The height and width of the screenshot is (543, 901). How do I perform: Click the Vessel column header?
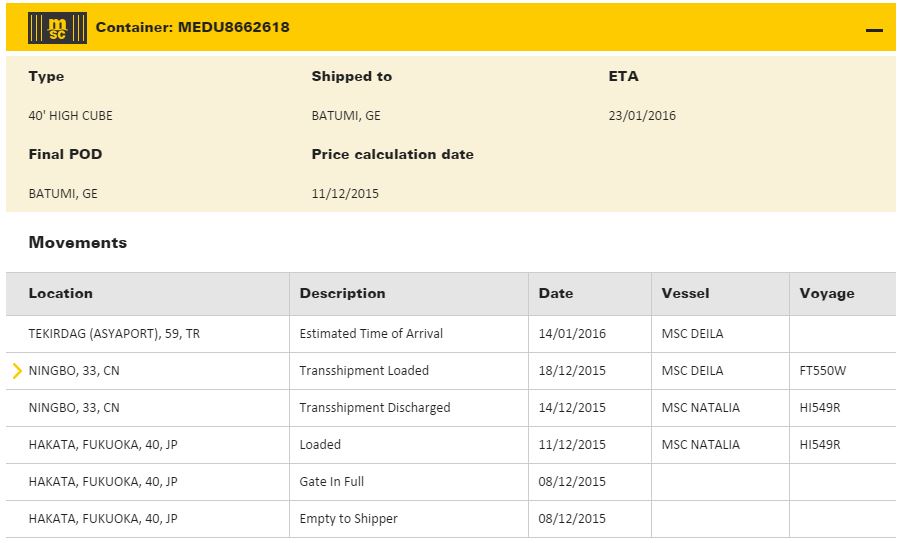click(685, 294)
